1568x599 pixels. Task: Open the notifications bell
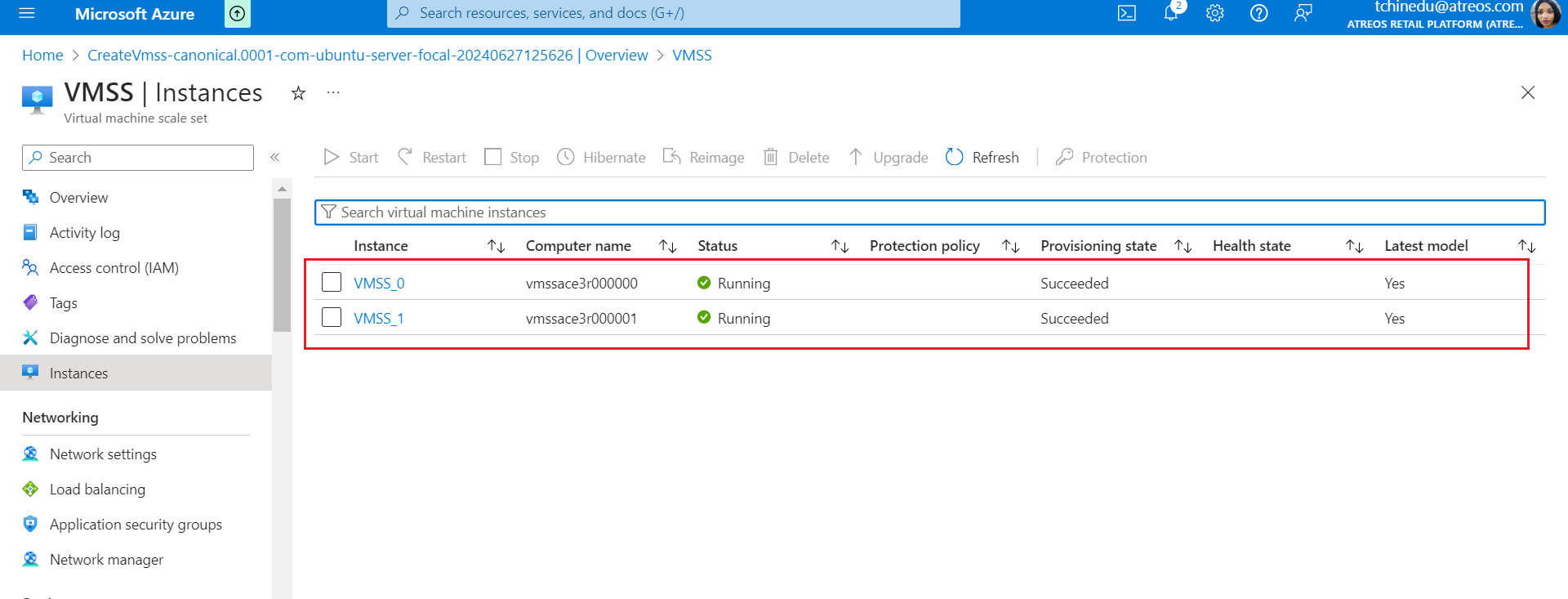[1171, 13]
